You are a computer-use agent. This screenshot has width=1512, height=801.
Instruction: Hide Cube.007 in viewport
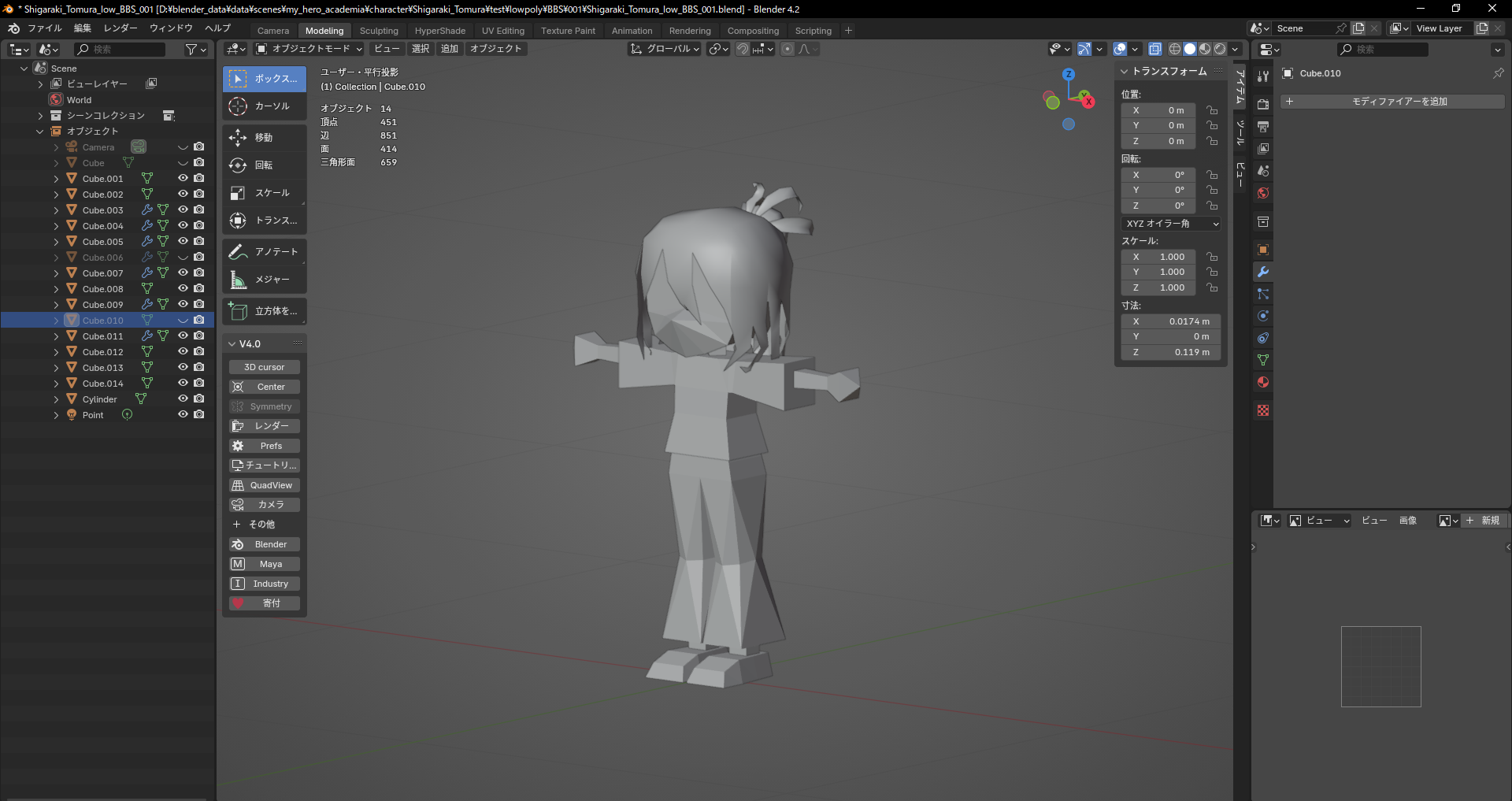pos(183,273)
